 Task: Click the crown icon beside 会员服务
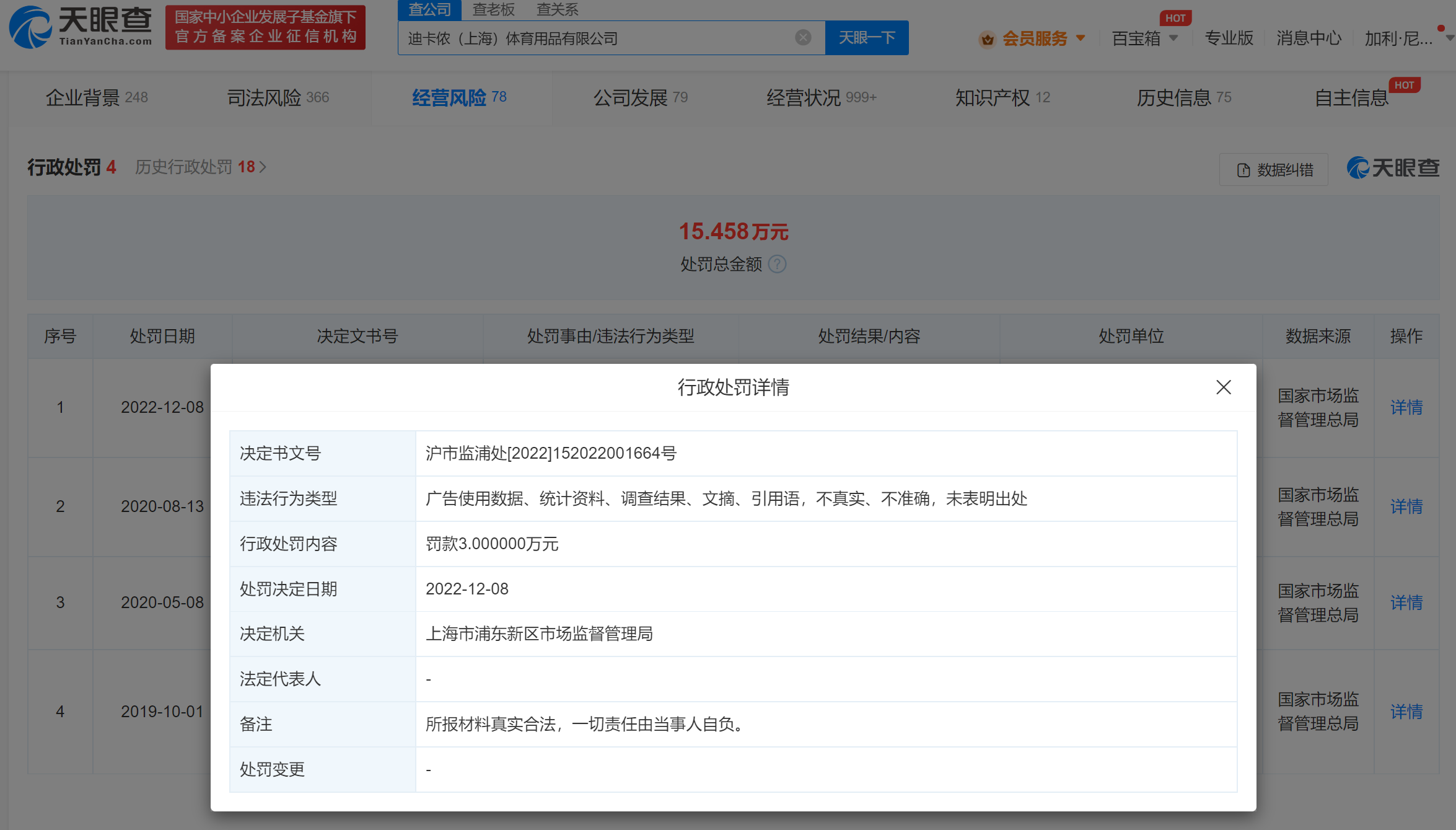(x=987, y=39)
